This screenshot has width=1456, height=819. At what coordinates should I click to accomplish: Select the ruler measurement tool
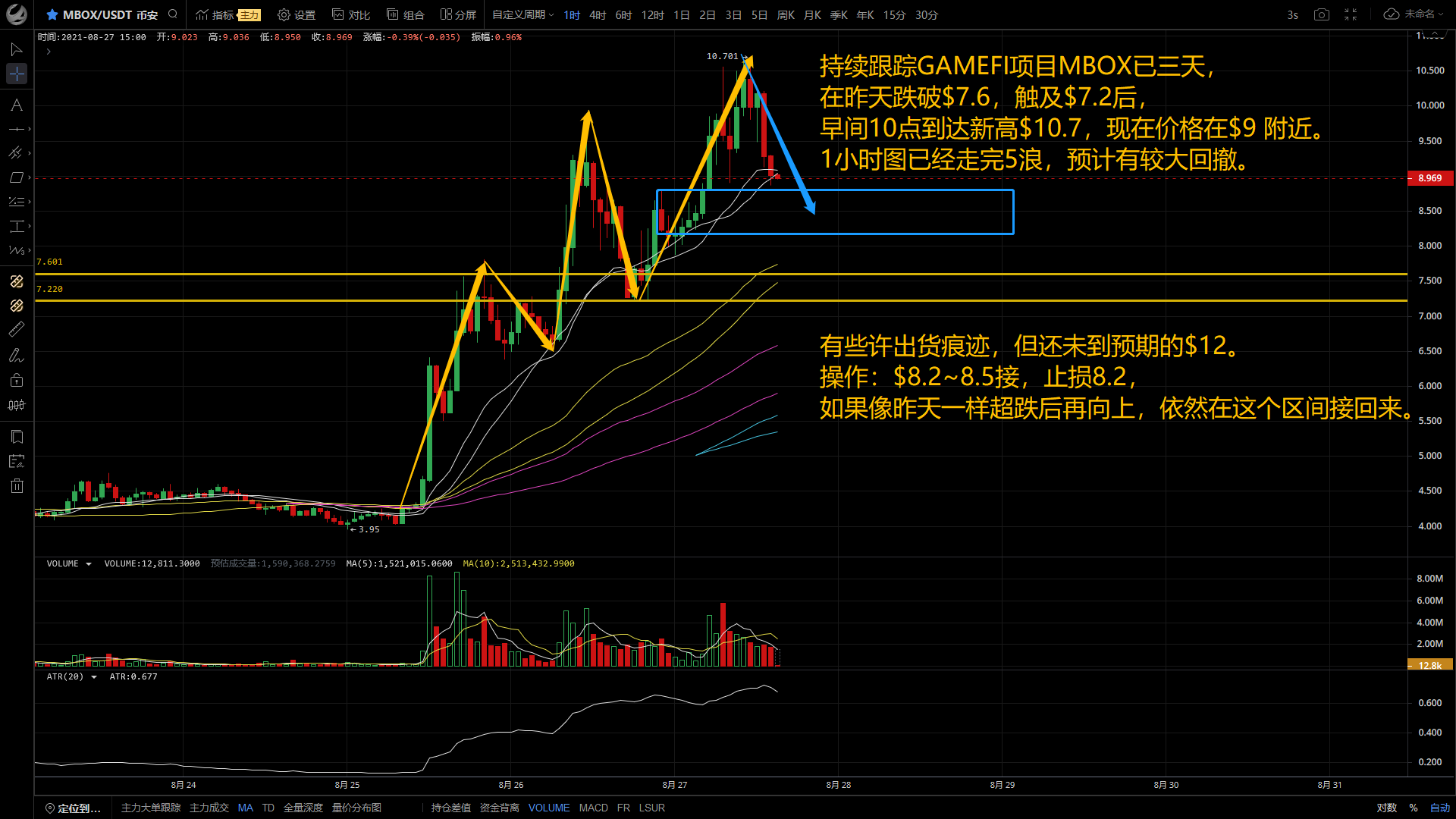click(x=16, y=329)
